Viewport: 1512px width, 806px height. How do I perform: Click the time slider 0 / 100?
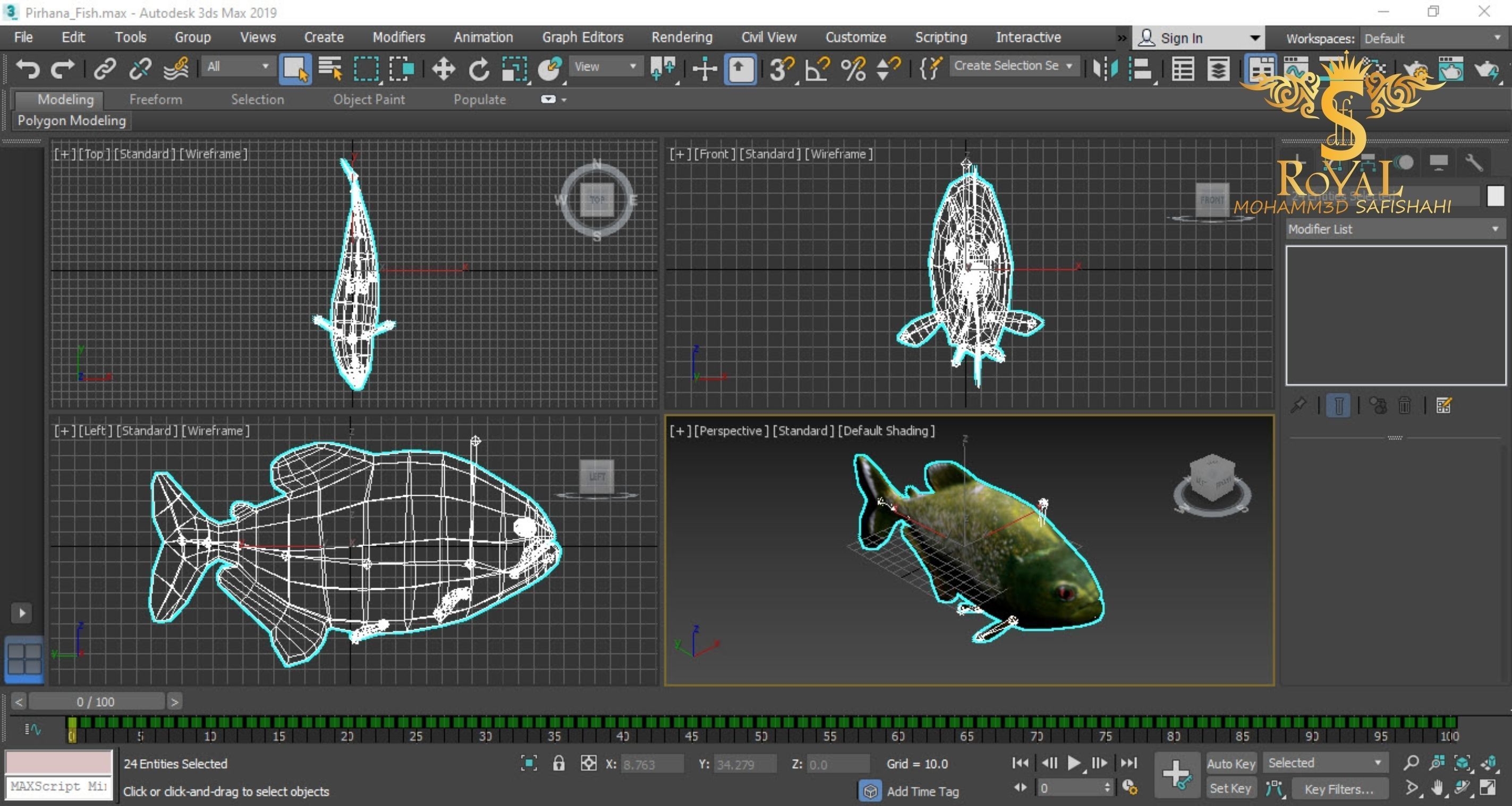click(x=96, y=701)
